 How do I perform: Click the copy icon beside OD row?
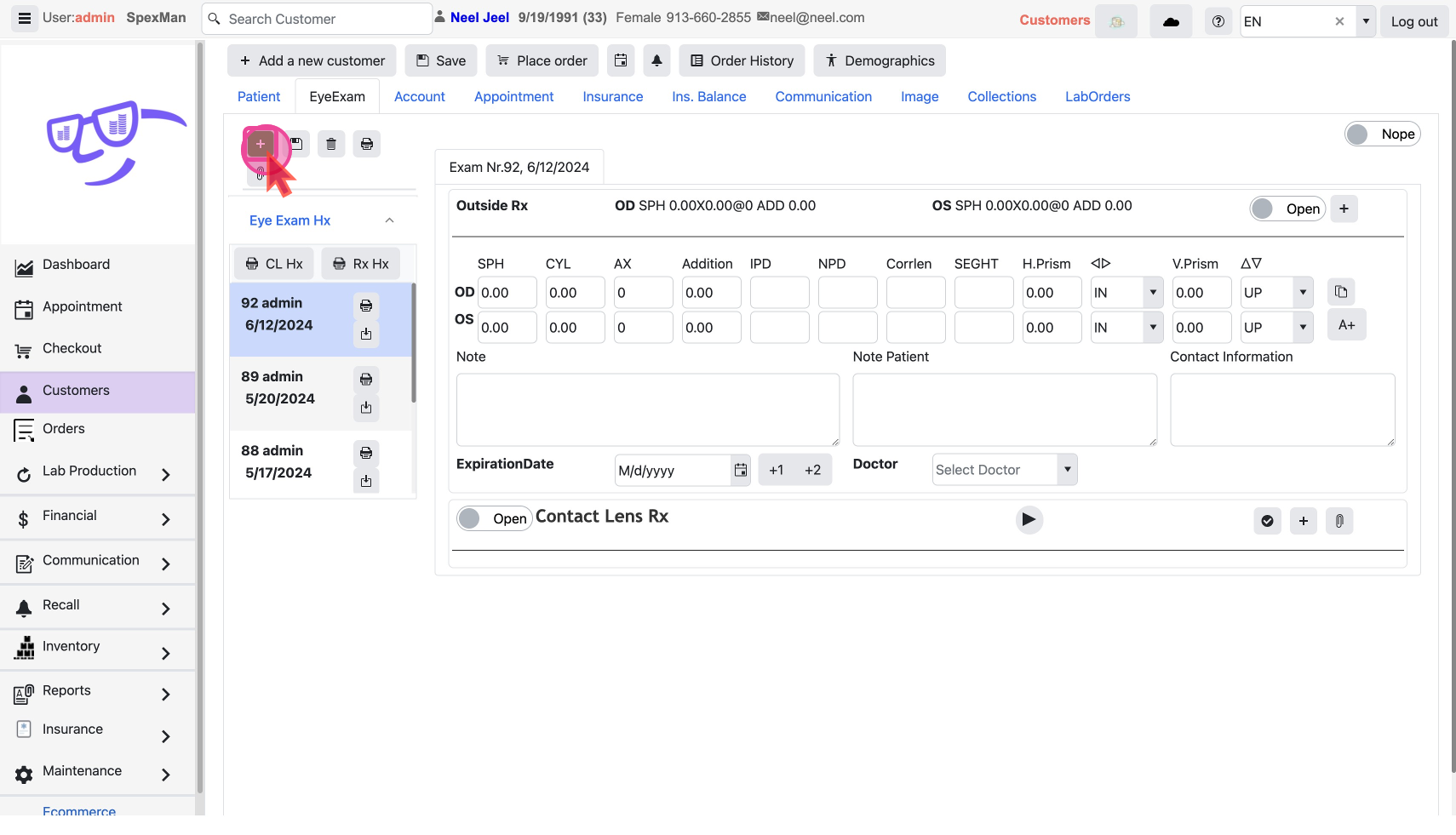pyautogui.click(x=1341, y=292)
